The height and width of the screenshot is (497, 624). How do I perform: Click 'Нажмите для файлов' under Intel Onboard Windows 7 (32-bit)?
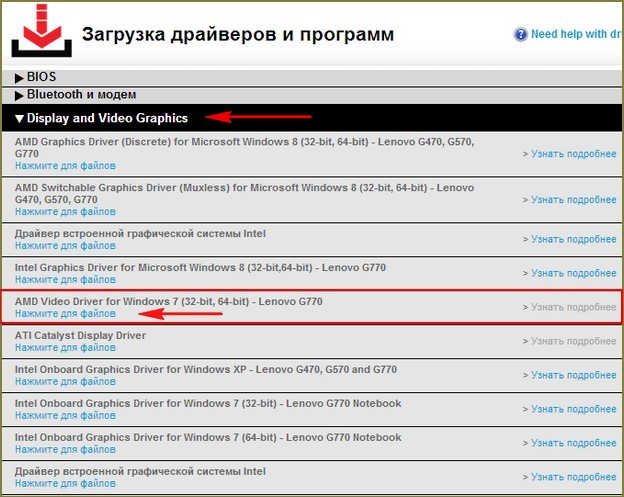point(65,416)
